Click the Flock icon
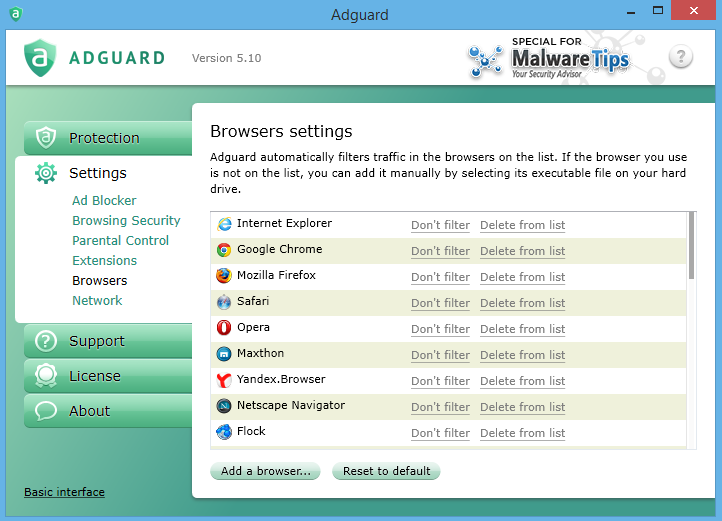Image resolution: width=722 pixels, height=521 pixels. (x=224, y=432)
